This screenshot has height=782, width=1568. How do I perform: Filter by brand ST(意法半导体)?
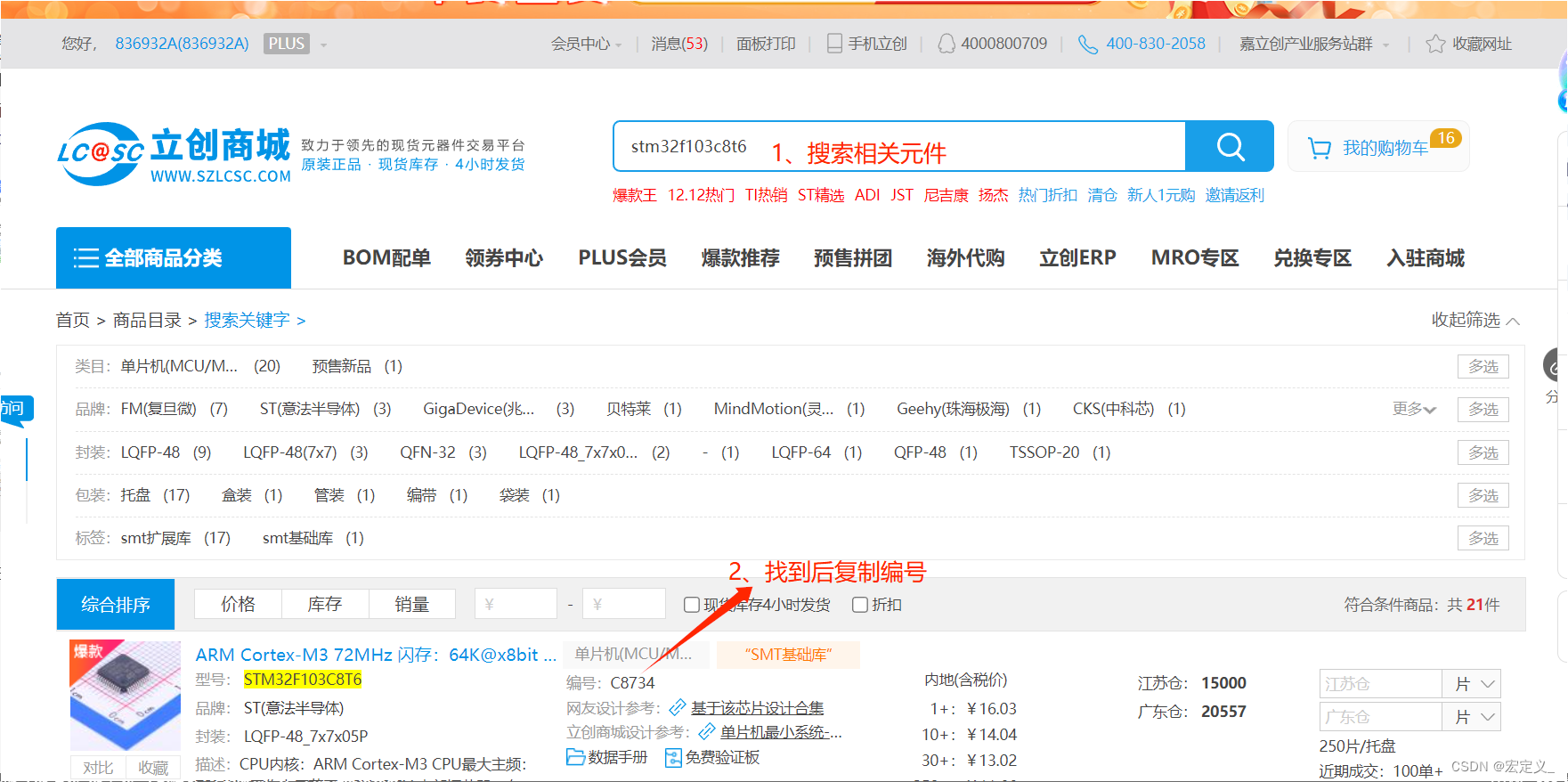(x=325, y=409)
